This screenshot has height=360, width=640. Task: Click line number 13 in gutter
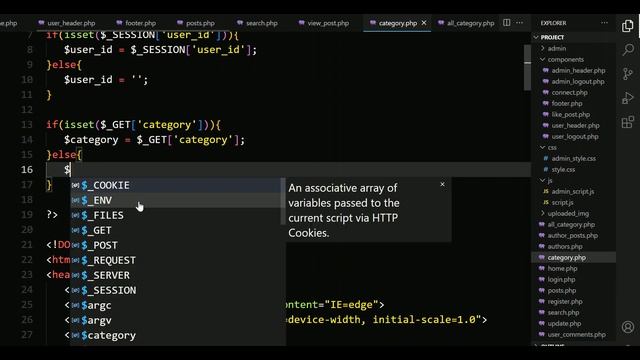(x=27, y=124)
